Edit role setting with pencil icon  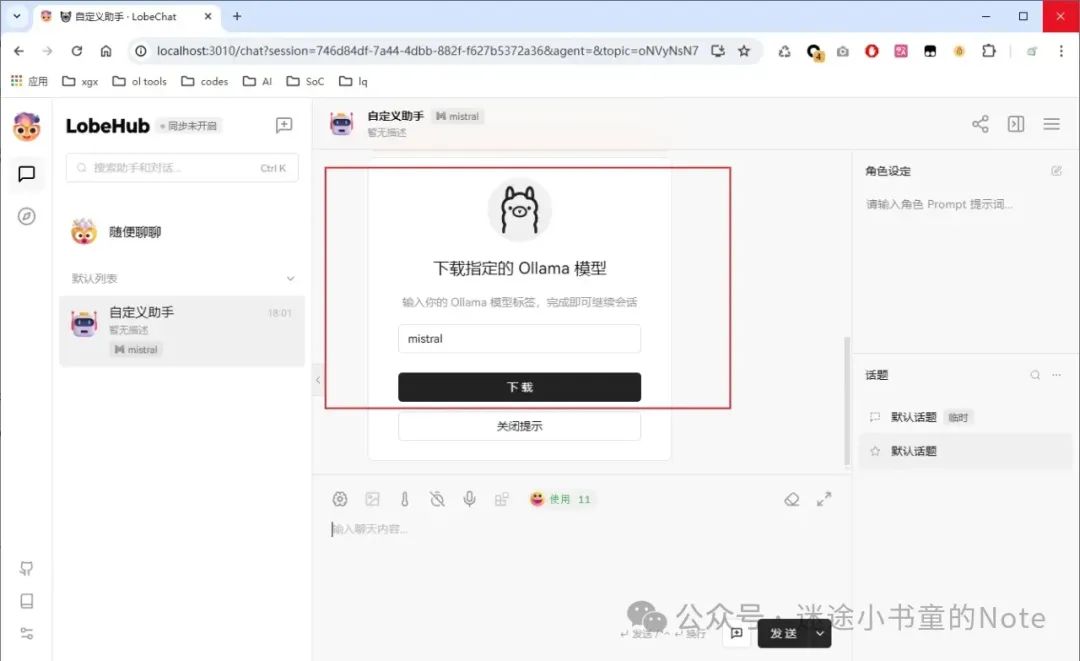pyautogui.click(x=1056, y=171)
